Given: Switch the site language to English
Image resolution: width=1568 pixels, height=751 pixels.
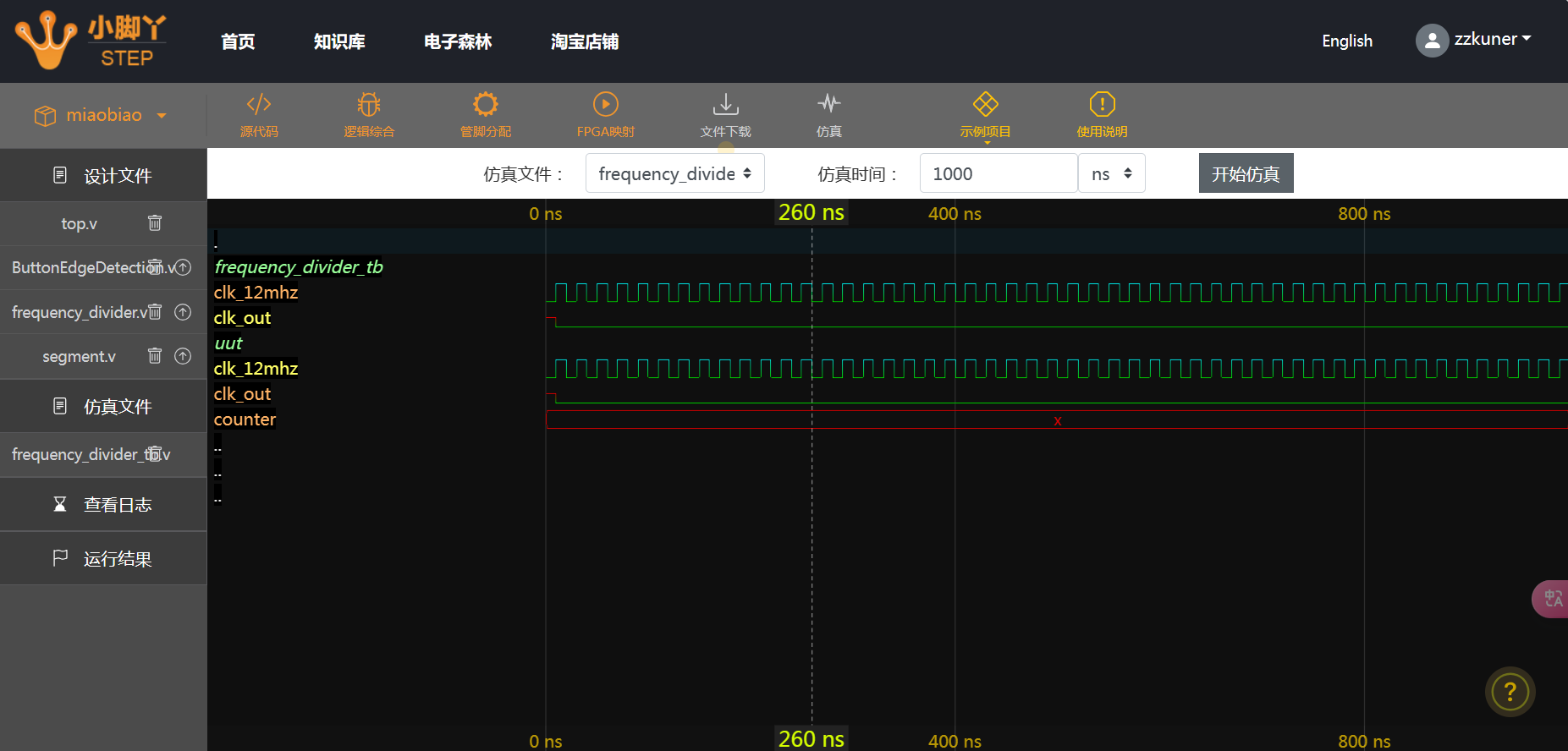Looking at the screenshot, I should click(x=1347, y=41).
